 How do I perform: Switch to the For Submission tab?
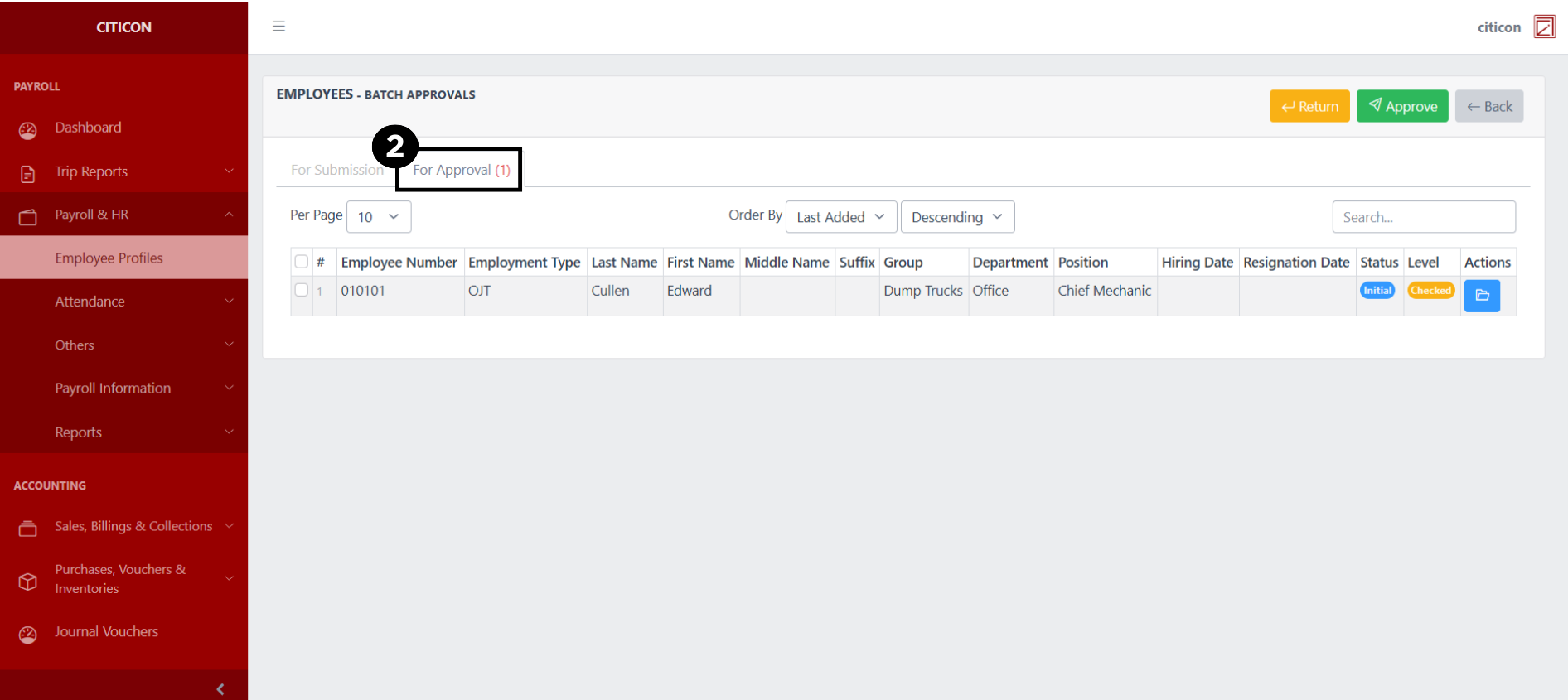(x=336, y=170)
